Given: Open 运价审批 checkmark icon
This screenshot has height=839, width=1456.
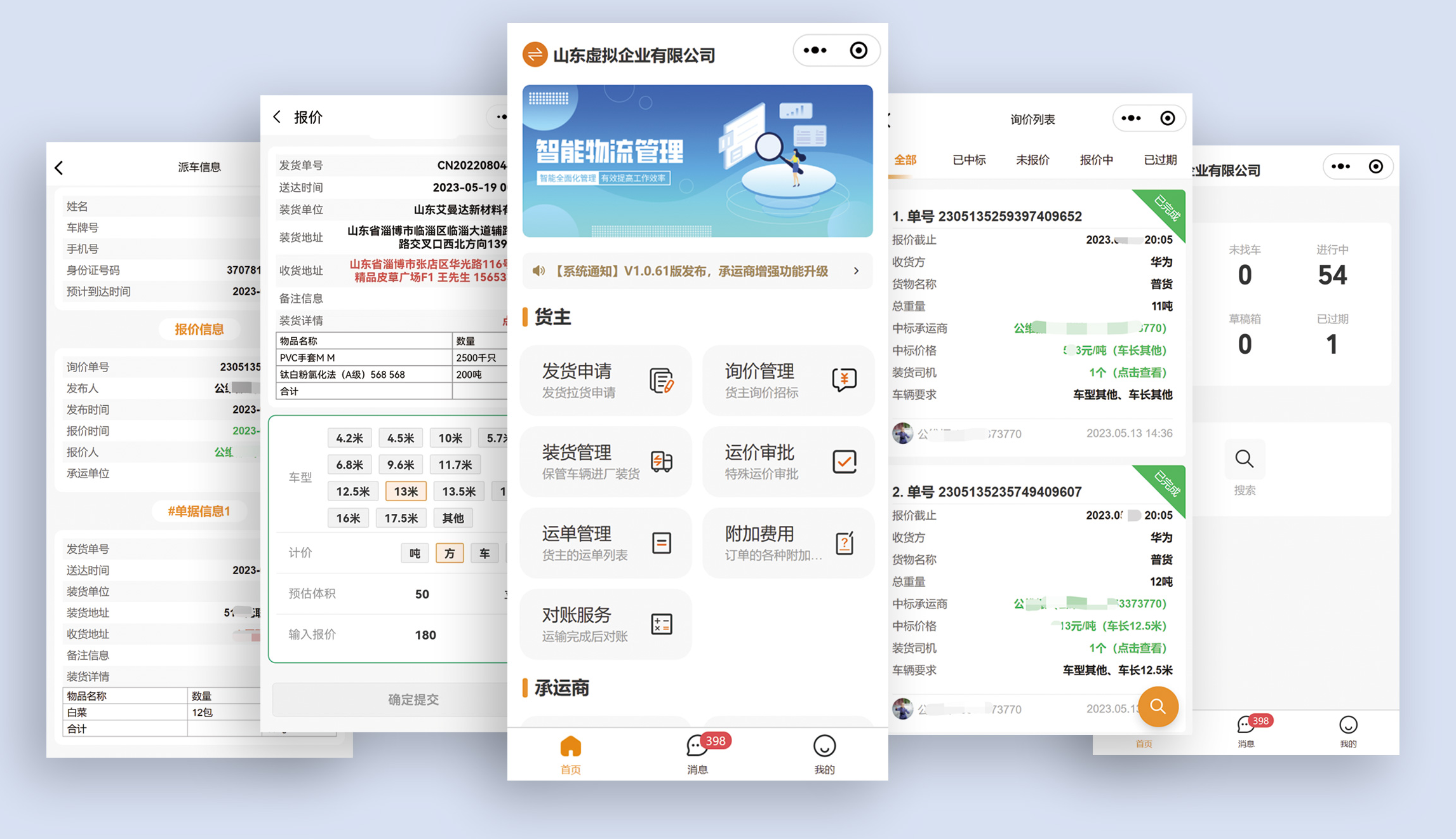Looking at the screenshot, I should tap(844, 461).
